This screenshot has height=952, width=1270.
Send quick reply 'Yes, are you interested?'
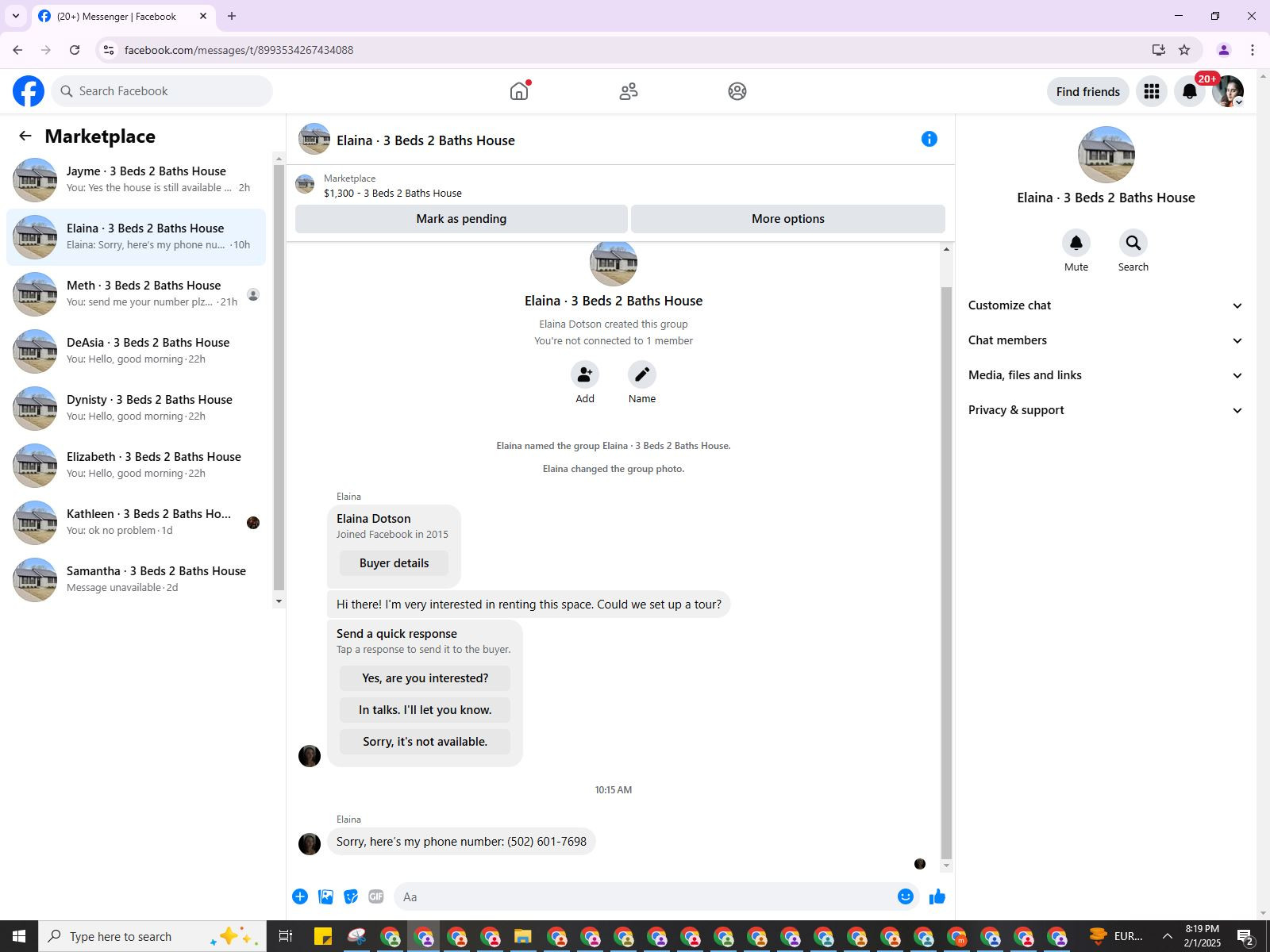[425, 678]
